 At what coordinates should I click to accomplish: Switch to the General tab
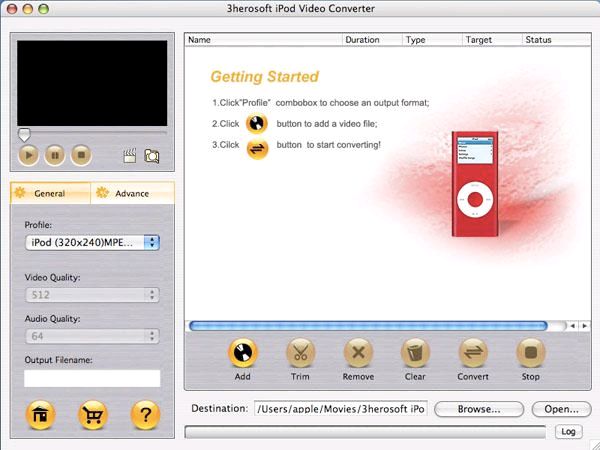(x=50, y=193)
